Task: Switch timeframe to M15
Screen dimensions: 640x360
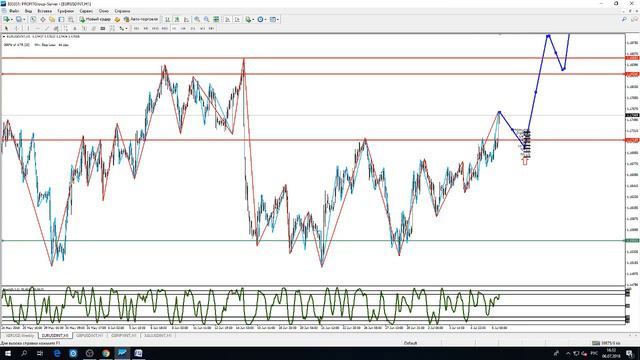Action: pos(155,29)
